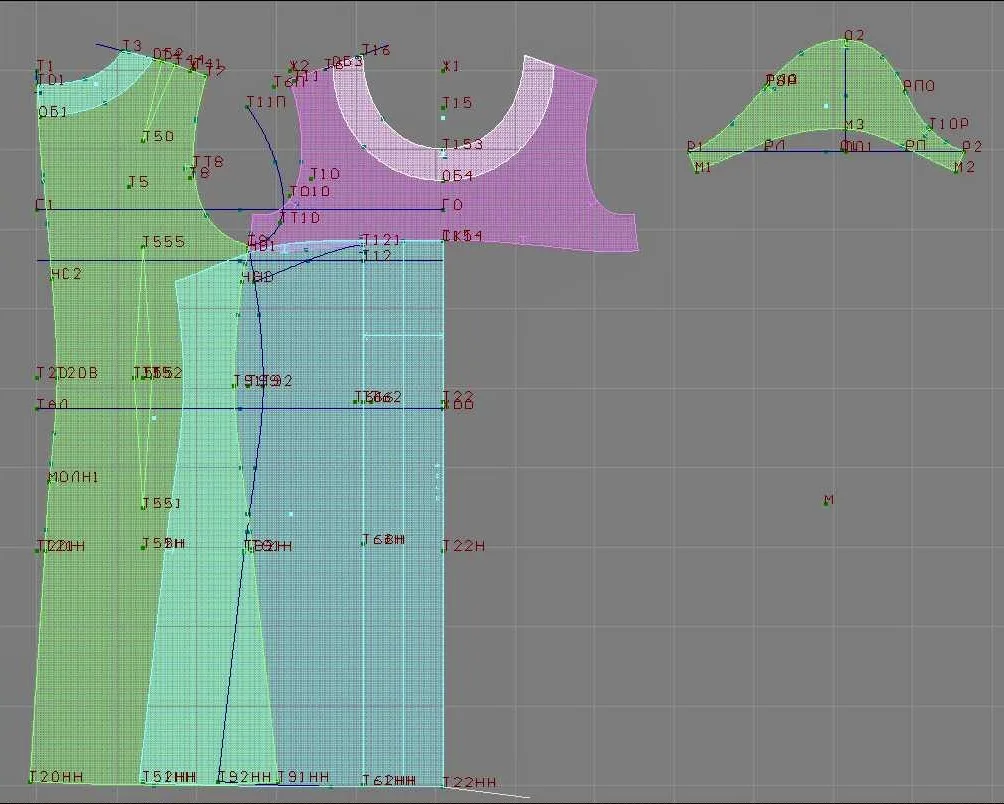Select point label "Т3" at the shoulder
The image size is (1004, 804).
pyautogui.click(x=132, y=45)
